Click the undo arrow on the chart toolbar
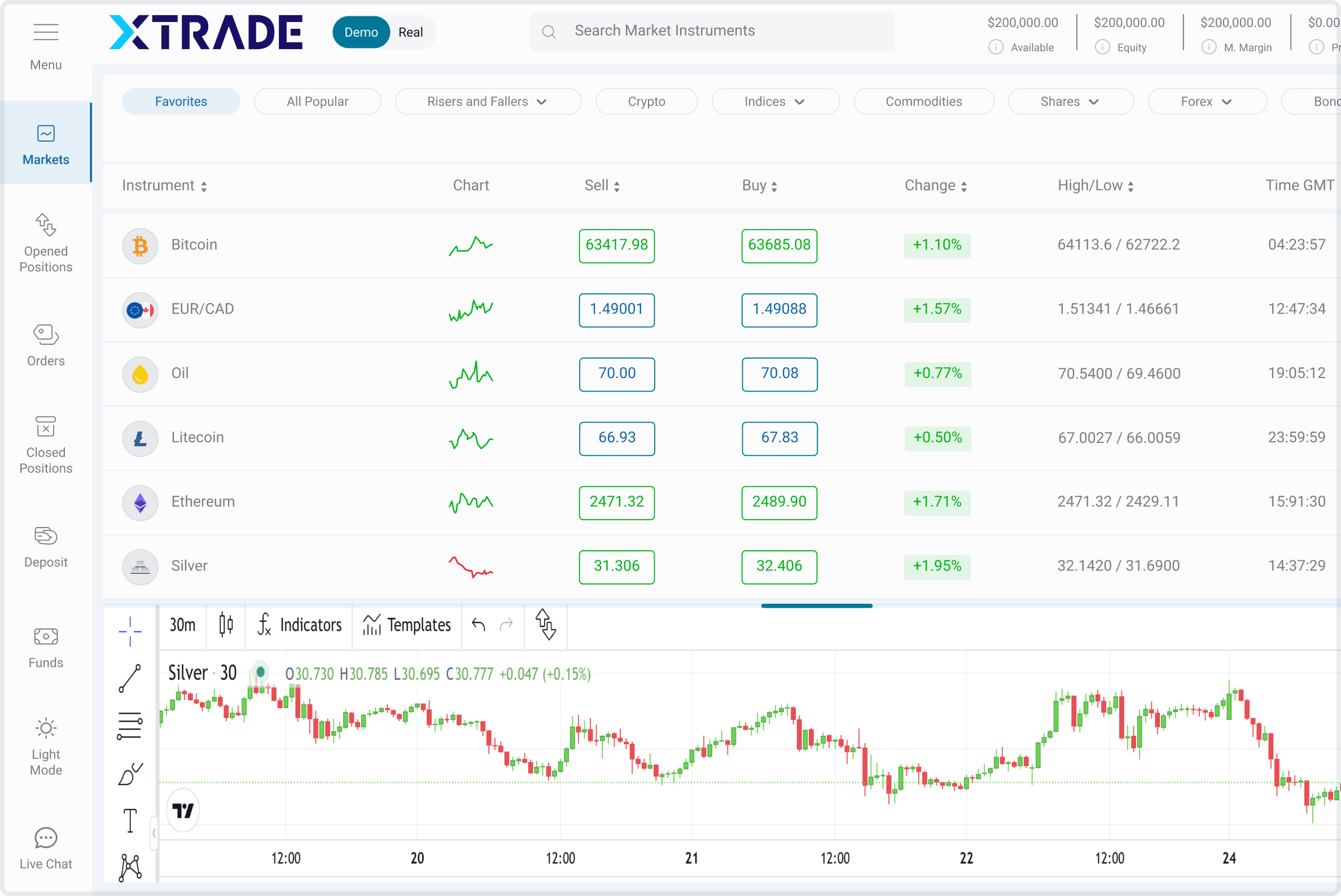Screen dimensions: 1341x896 tap(479, 626)
